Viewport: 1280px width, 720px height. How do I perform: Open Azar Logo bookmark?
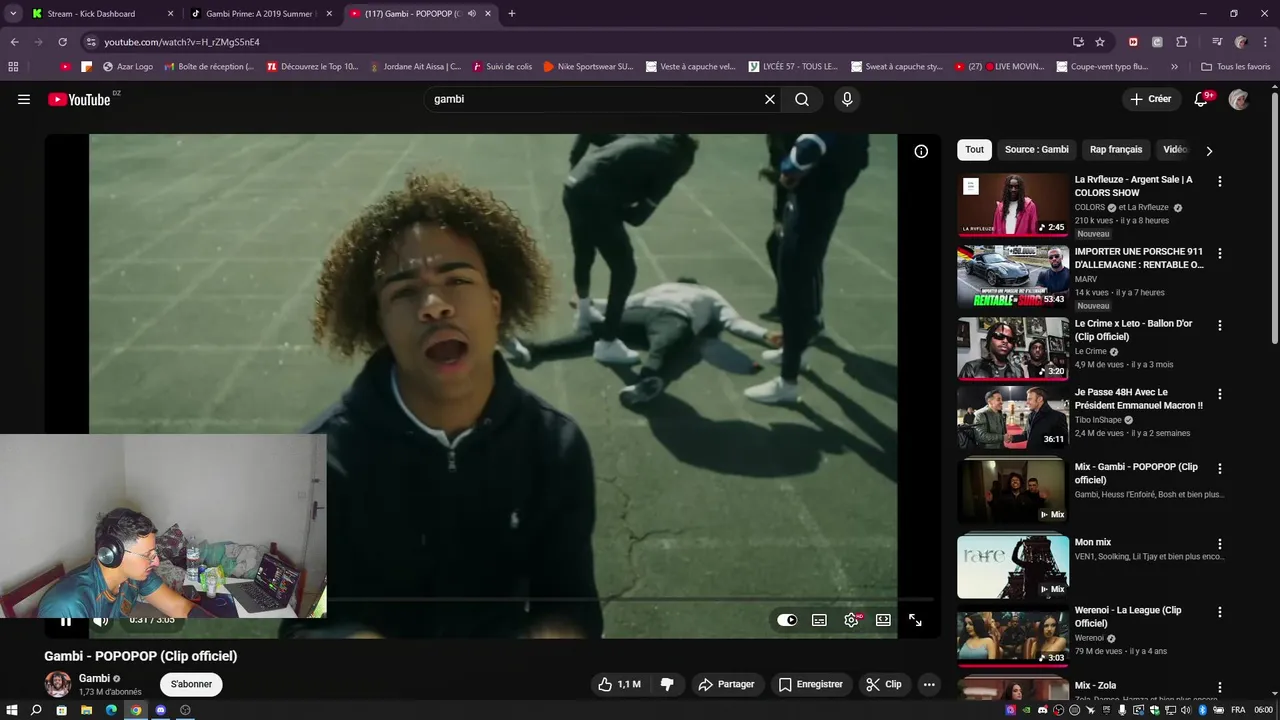[128, 67]
